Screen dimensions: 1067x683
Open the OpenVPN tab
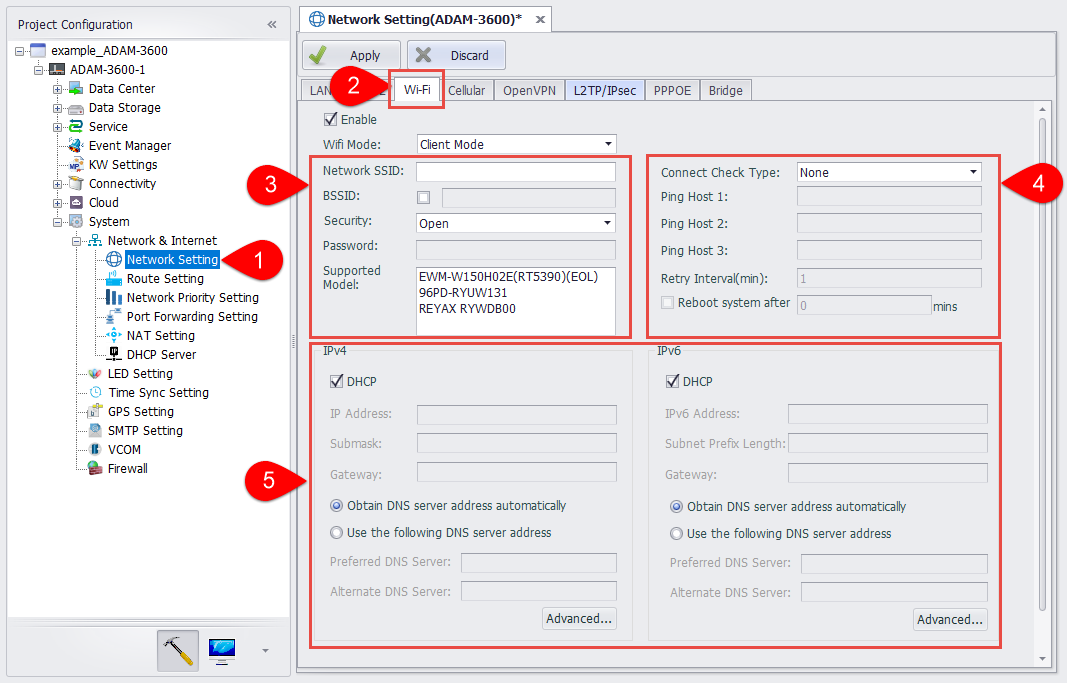coord(529,90)
